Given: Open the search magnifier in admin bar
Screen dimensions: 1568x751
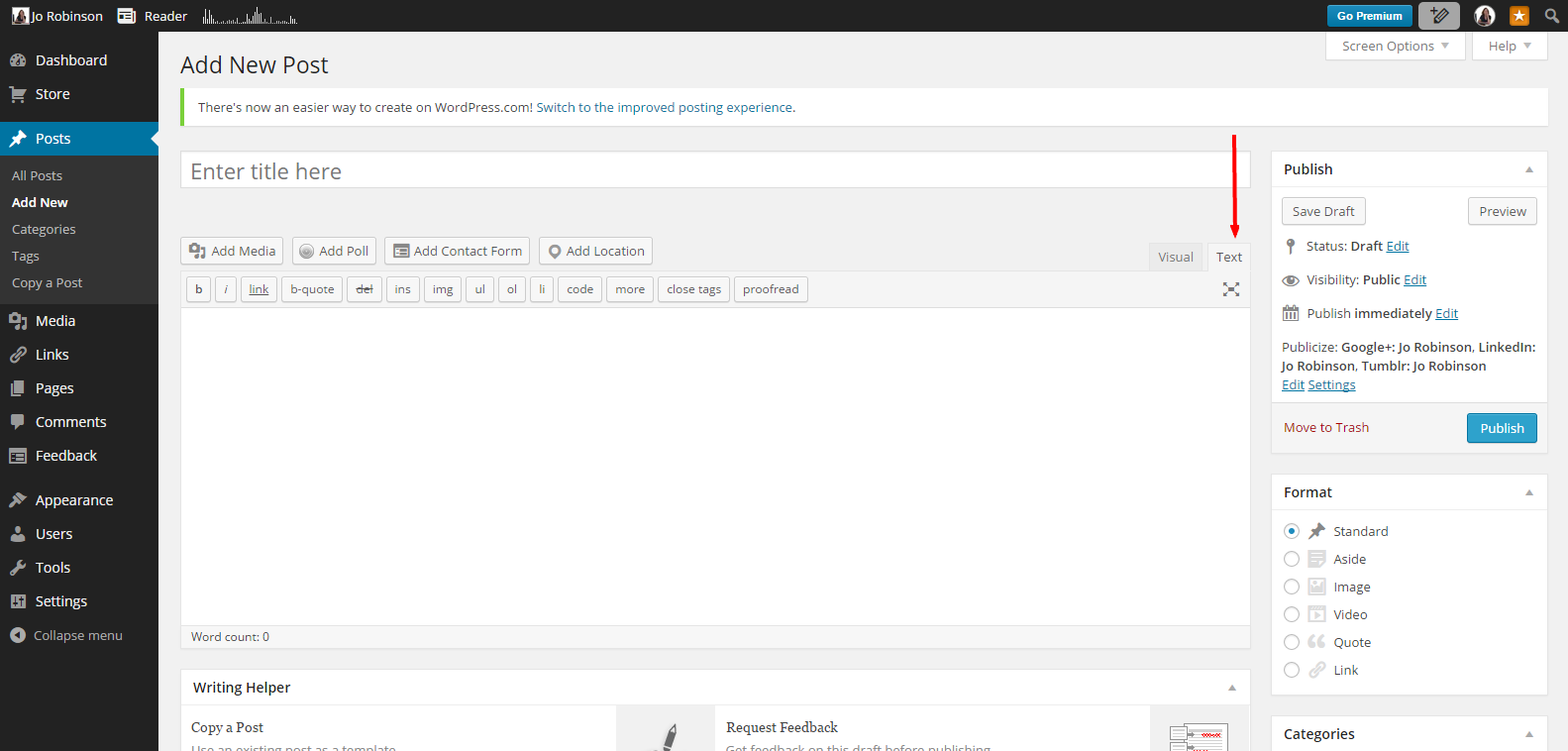Looking at the screenshot, I should 1551,16.
